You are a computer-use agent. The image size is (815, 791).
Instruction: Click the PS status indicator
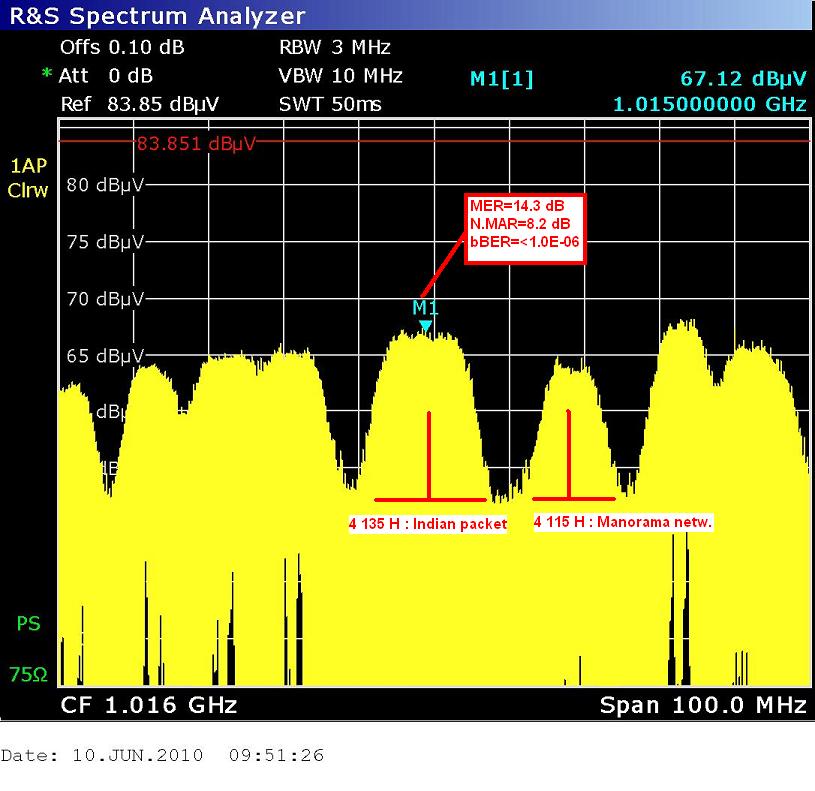[x=29, y=624]
